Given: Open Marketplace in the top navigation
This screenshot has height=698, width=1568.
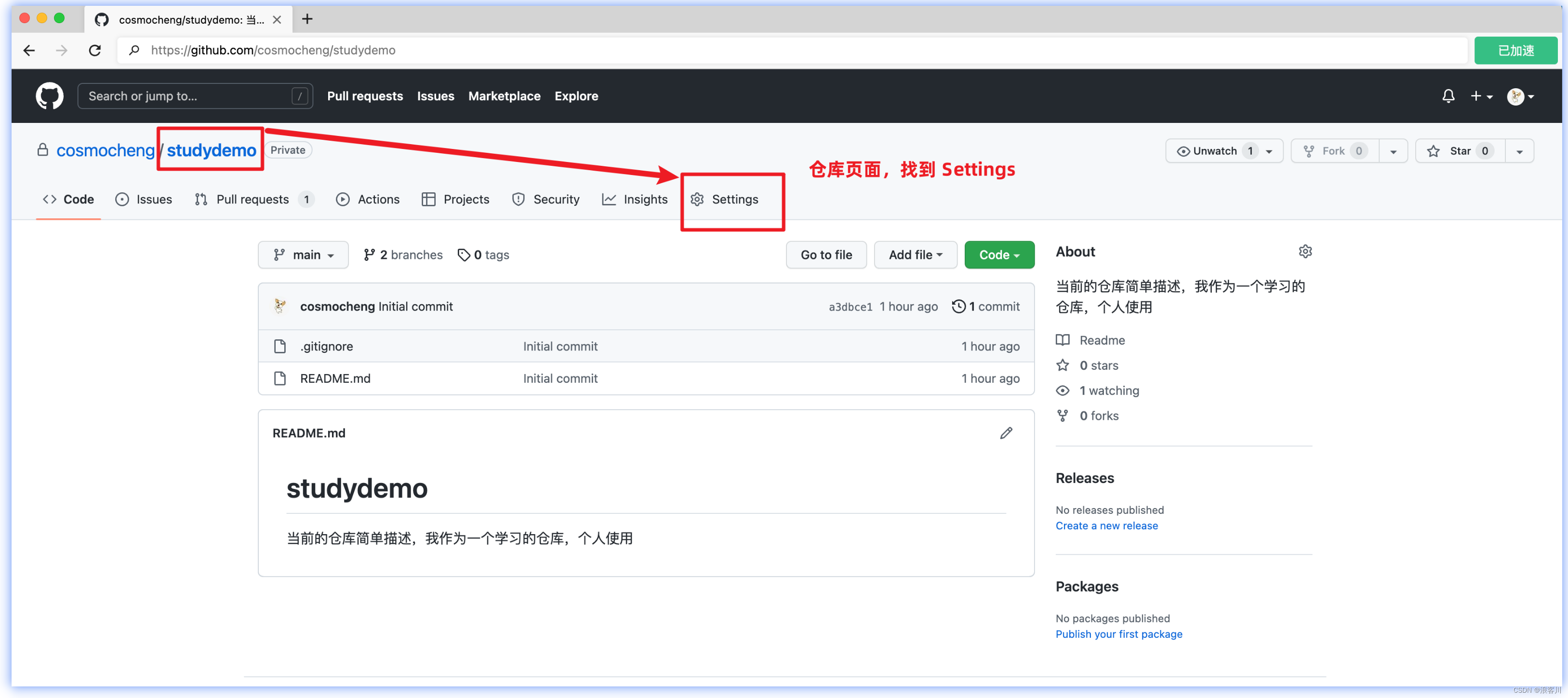Looking at the screenshot, I should point(504,95).
